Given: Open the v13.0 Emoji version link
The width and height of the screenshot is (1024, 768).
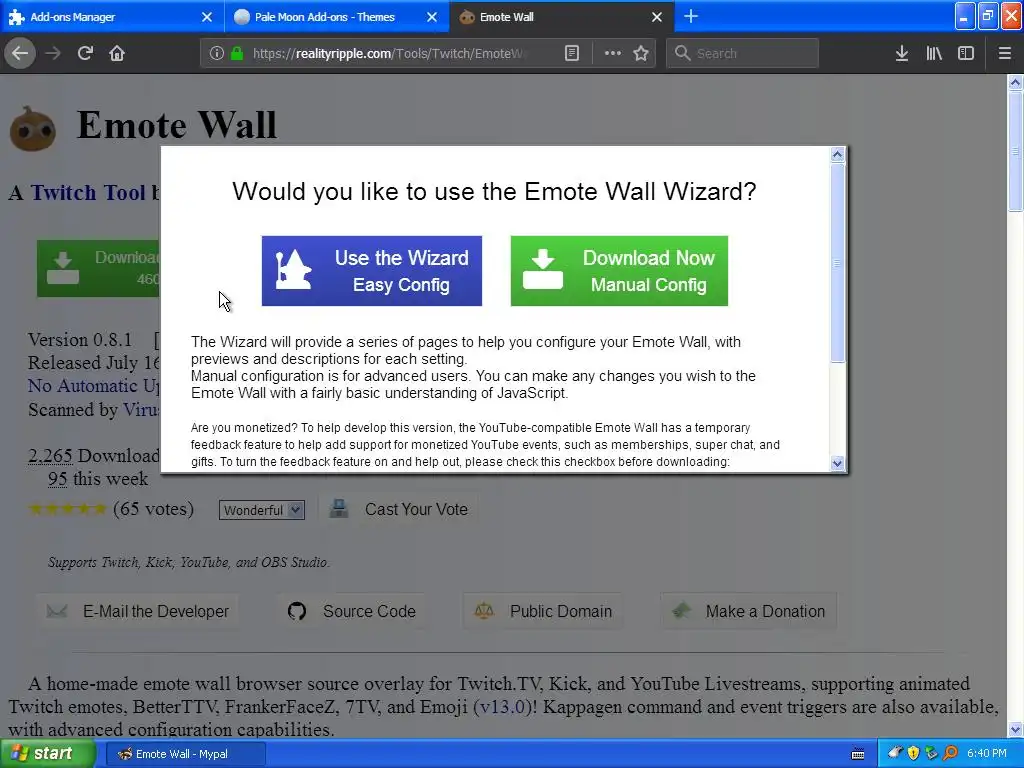Looking at the screenshot, I should pos(502,707).
